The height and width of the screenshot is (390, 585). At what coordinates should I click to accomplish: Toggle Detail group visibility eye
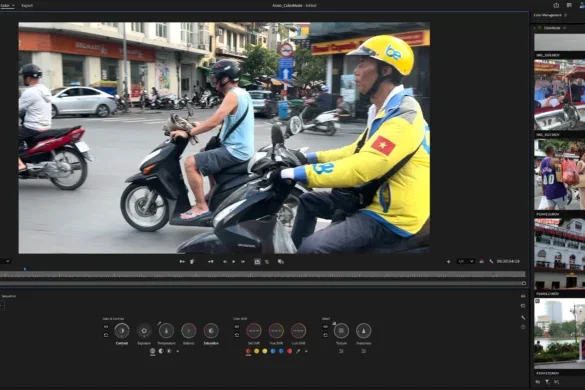click(x=325, y=327)
